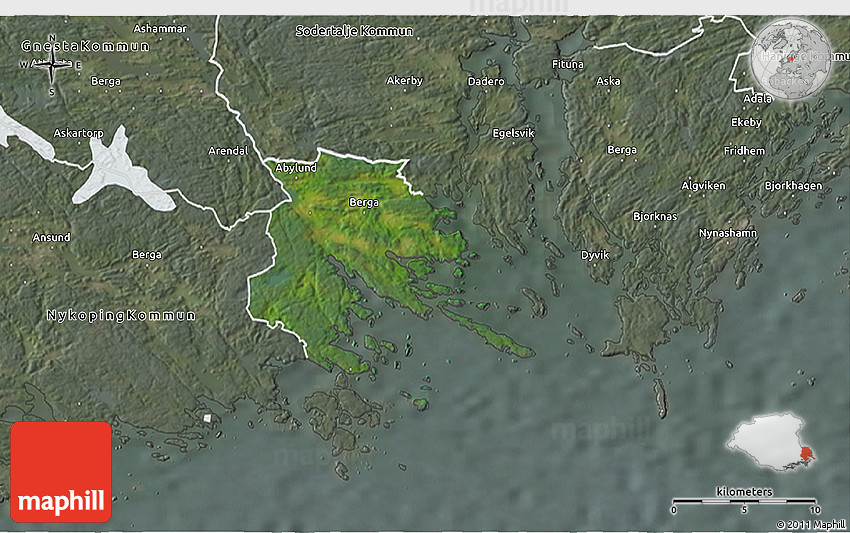
Task: Select the Bjorkhagen place label
Action: point(793,186)
